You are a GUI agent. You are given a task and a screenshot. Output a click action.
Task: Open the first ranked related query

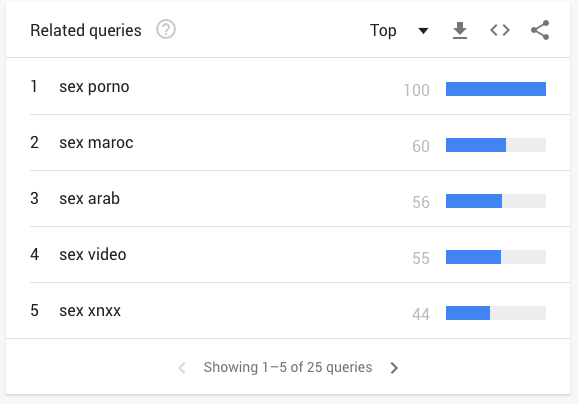tap(94, 87)
